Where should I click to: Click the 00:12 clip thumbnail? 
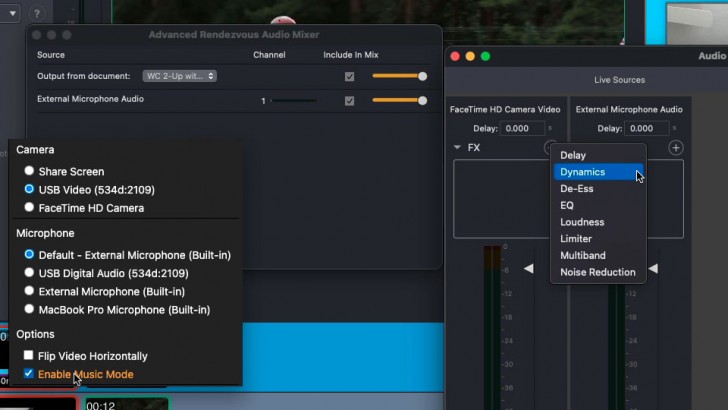[126, 403]
